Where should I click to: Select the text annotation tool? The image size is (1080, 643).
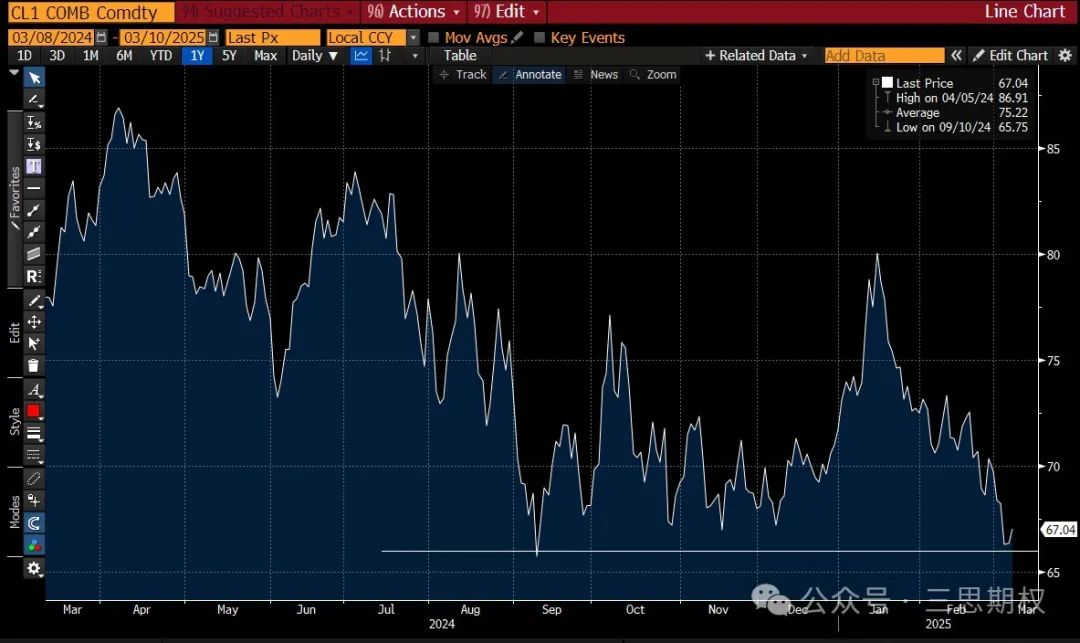[34, 166]
